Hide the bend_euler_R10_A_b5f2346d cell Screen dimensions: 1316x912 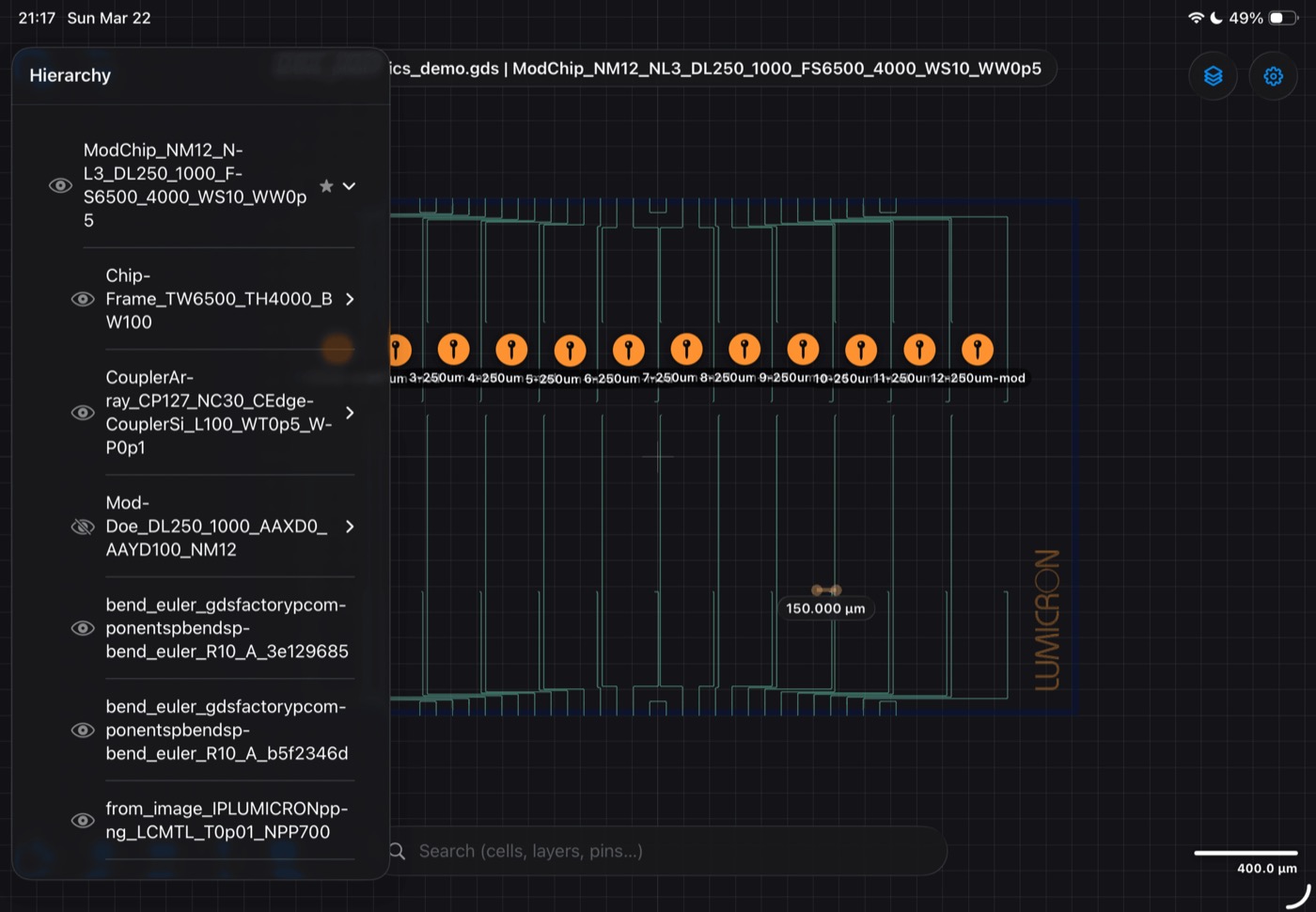tap(83, 730)
